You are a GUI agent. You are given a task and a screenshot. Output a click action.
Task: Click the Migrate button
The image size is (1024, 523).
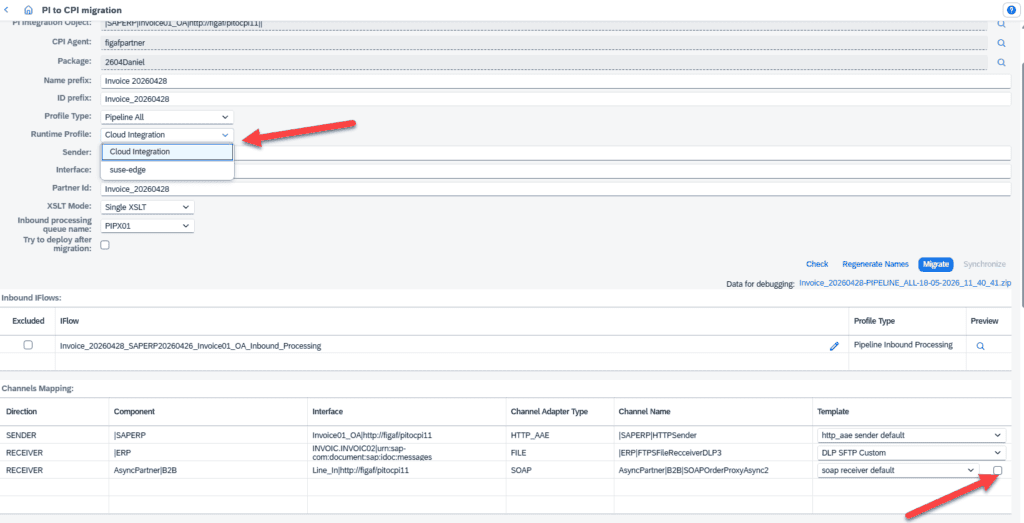(936, 264)
